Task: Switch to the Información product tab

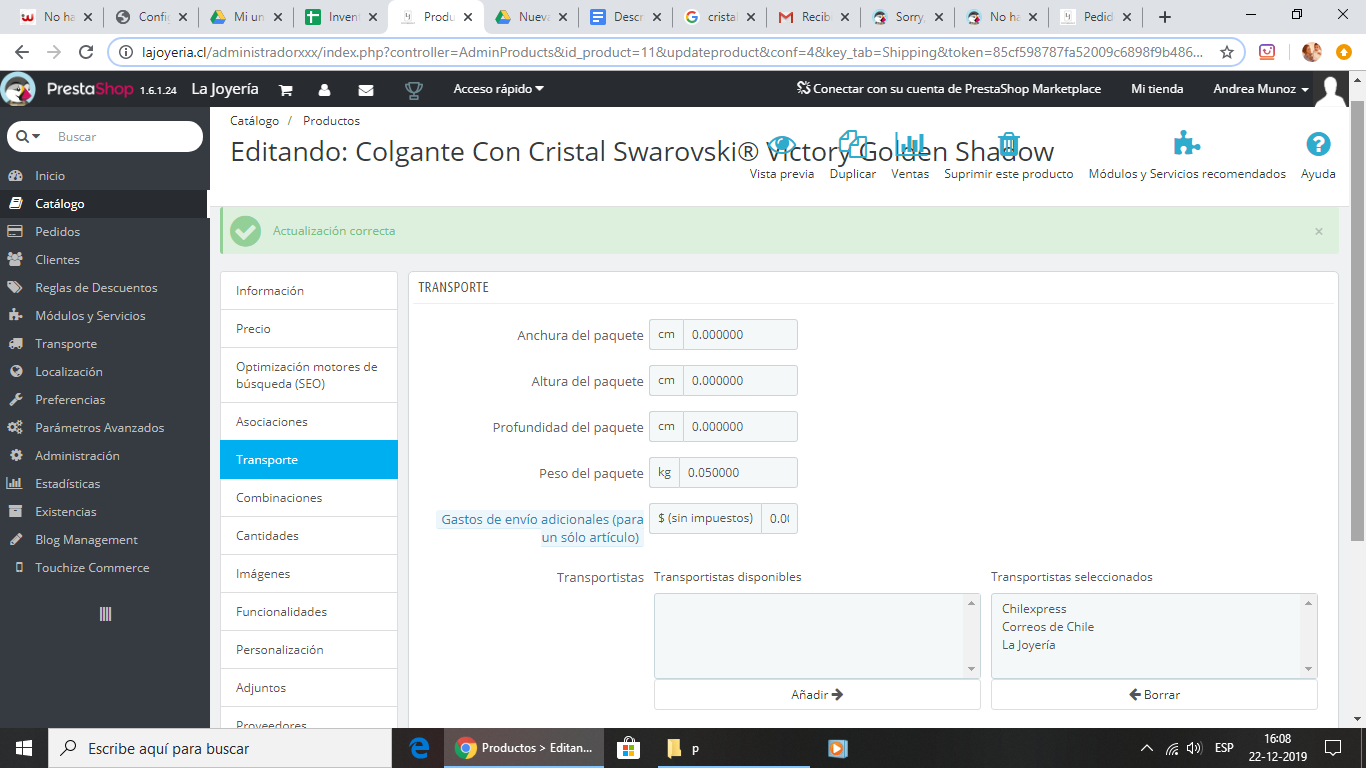Action: point(309,291)
